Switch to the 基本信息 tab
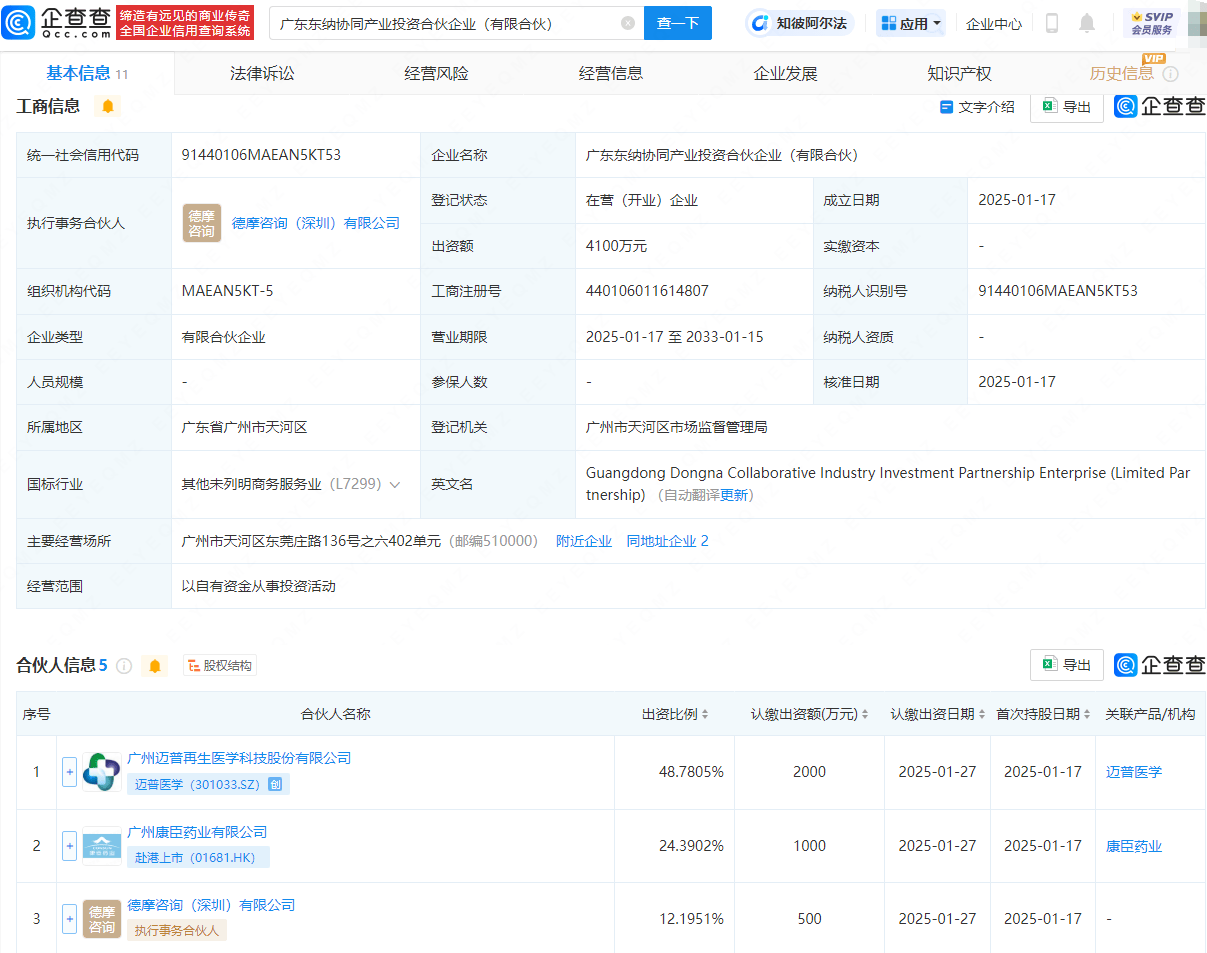Viewport: 1207px width, 953px height. click(87, 73)
